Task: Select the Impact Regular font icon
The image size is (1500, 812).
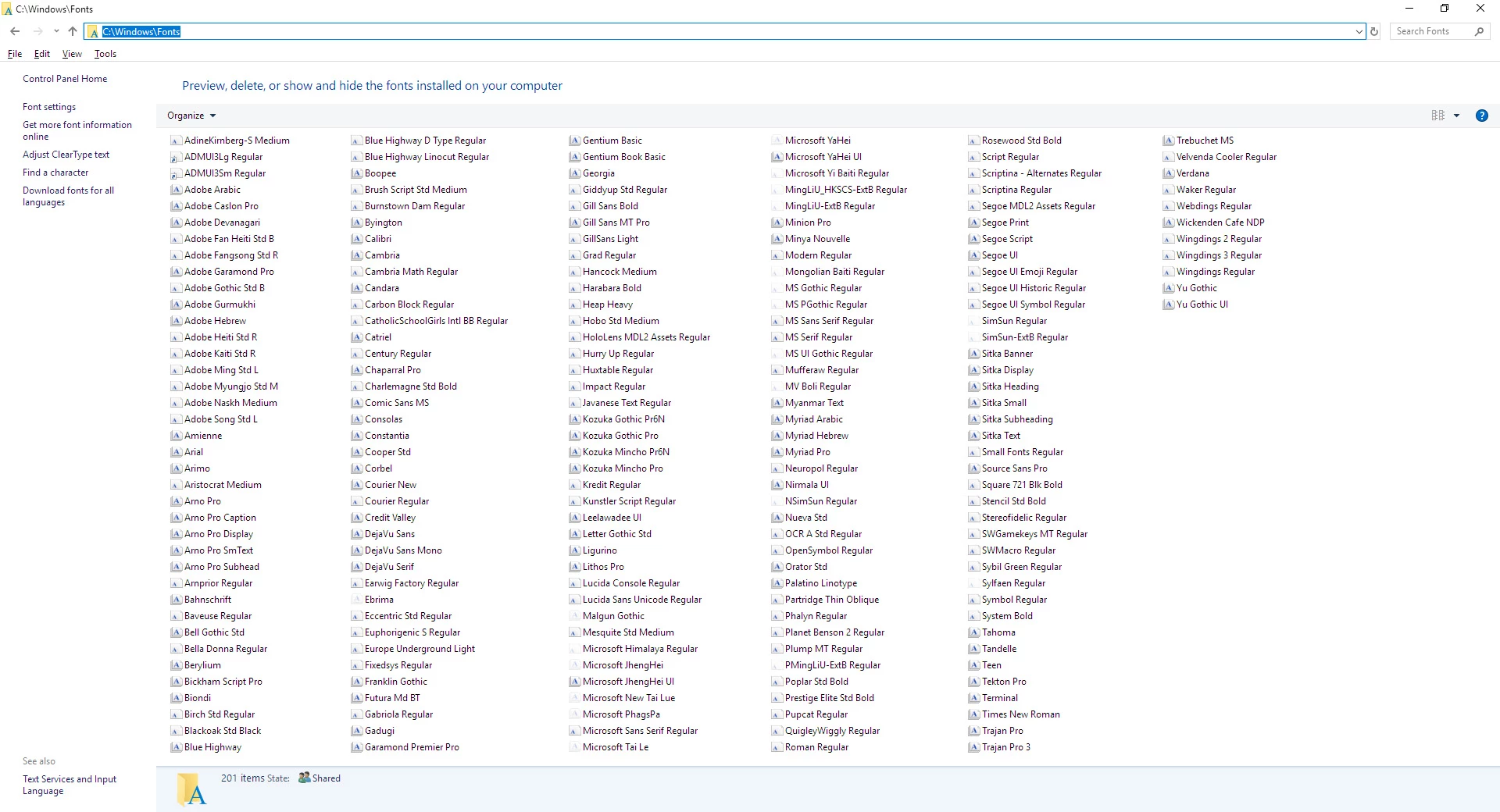Action: click(x=575, y=386)
